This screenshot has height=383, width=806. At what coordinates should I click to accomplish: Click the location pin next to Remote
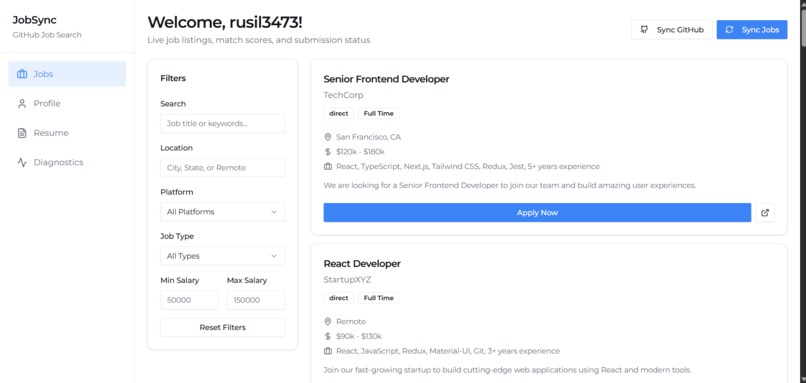(328, 322)
